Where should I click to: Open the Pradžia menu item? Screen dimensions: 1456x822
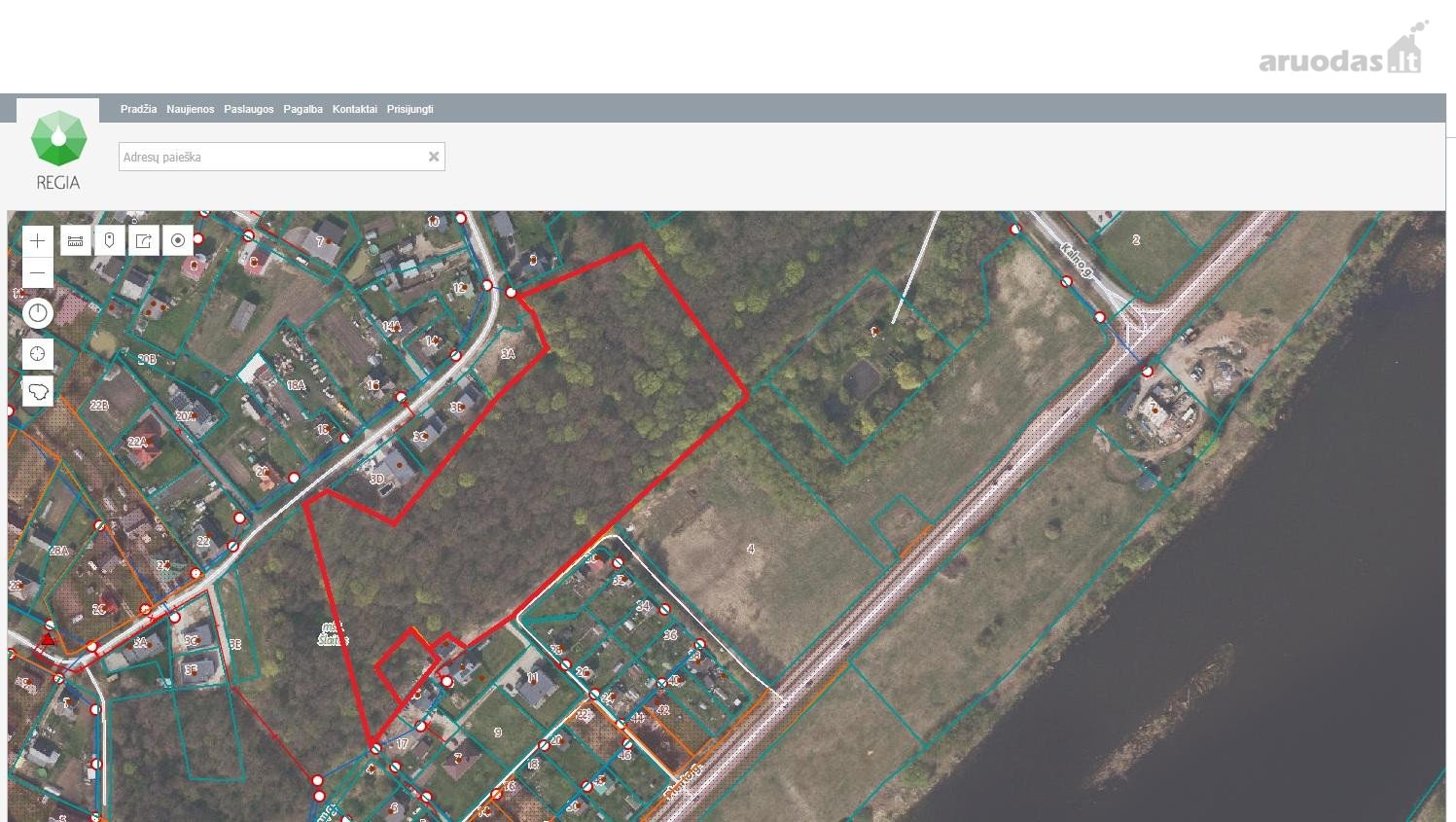138,109
